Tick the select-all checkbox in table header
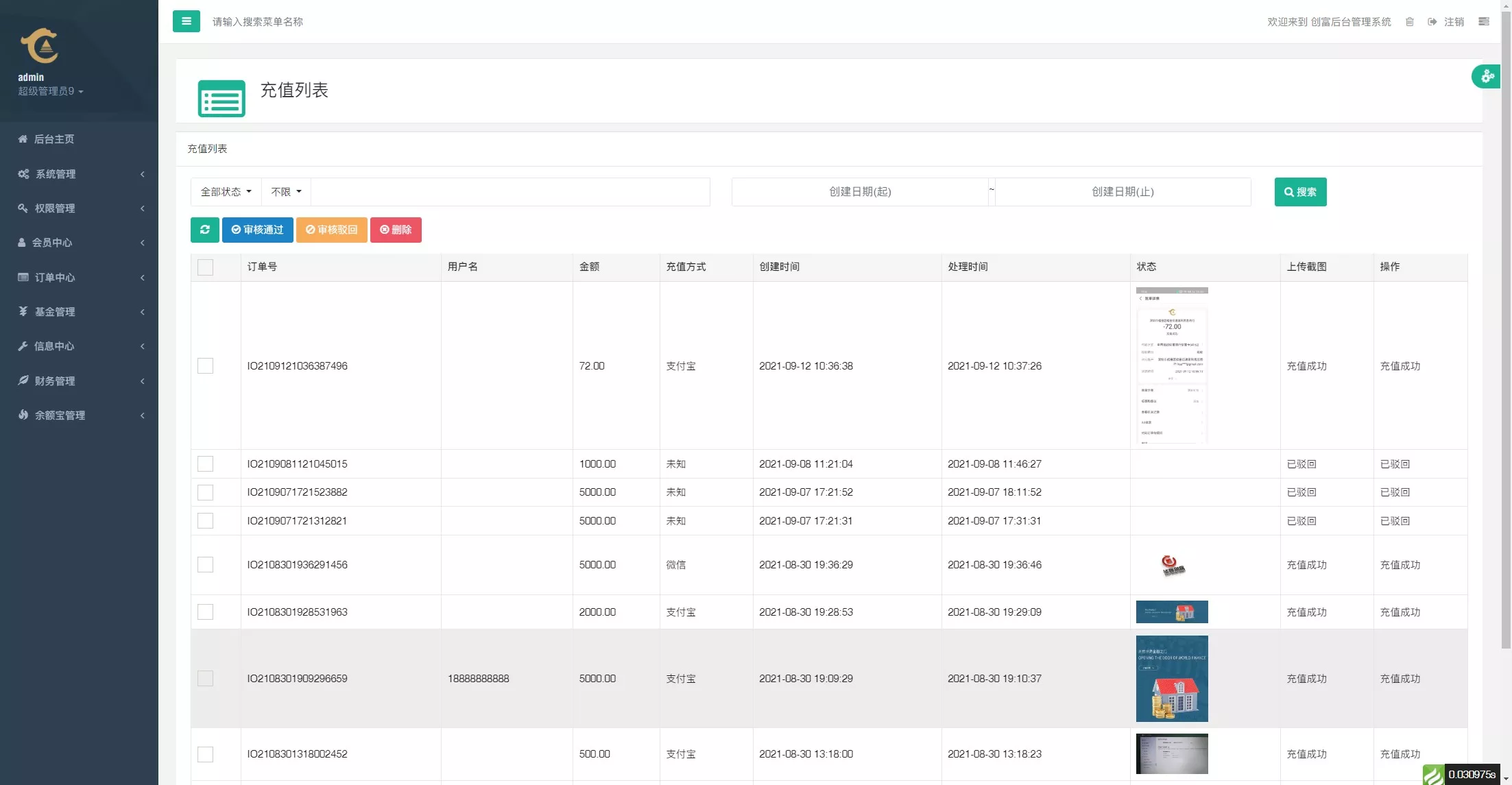The width and height of the screenshot is (1512, 785). coord(205,267)
